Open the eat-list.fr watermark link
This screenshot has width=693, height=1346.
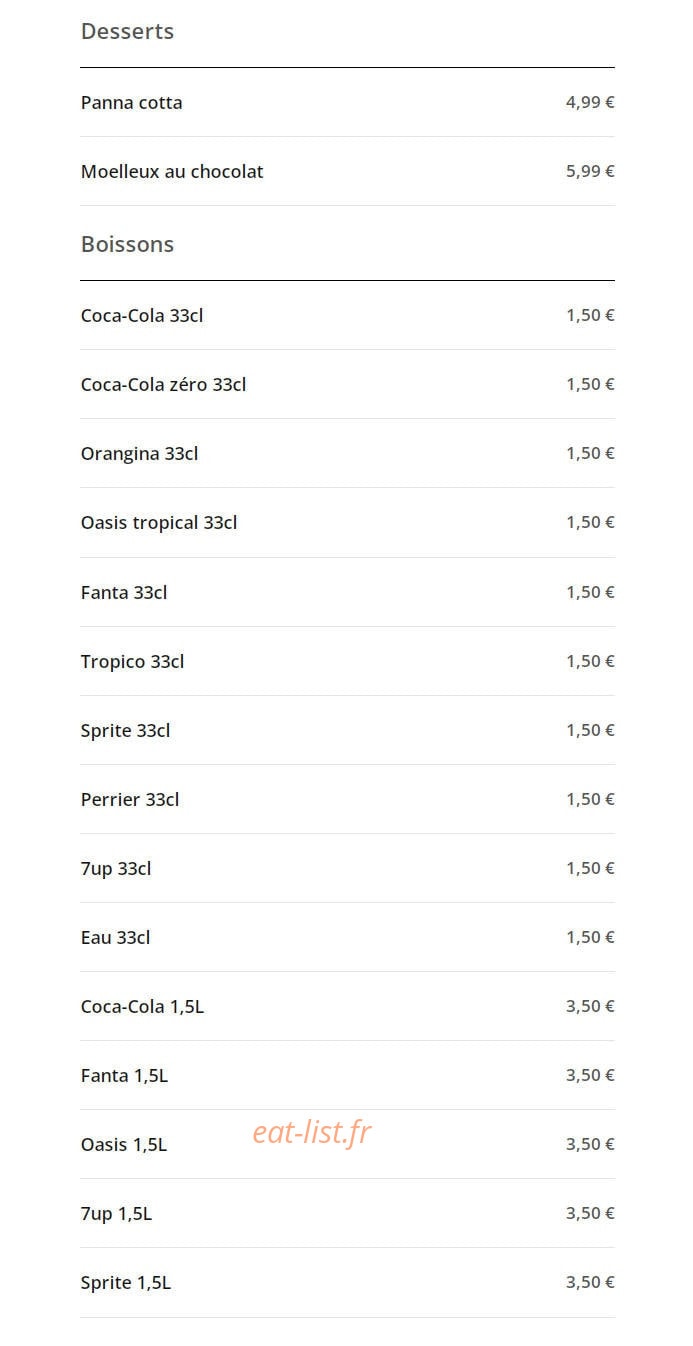click(312, 1132)
